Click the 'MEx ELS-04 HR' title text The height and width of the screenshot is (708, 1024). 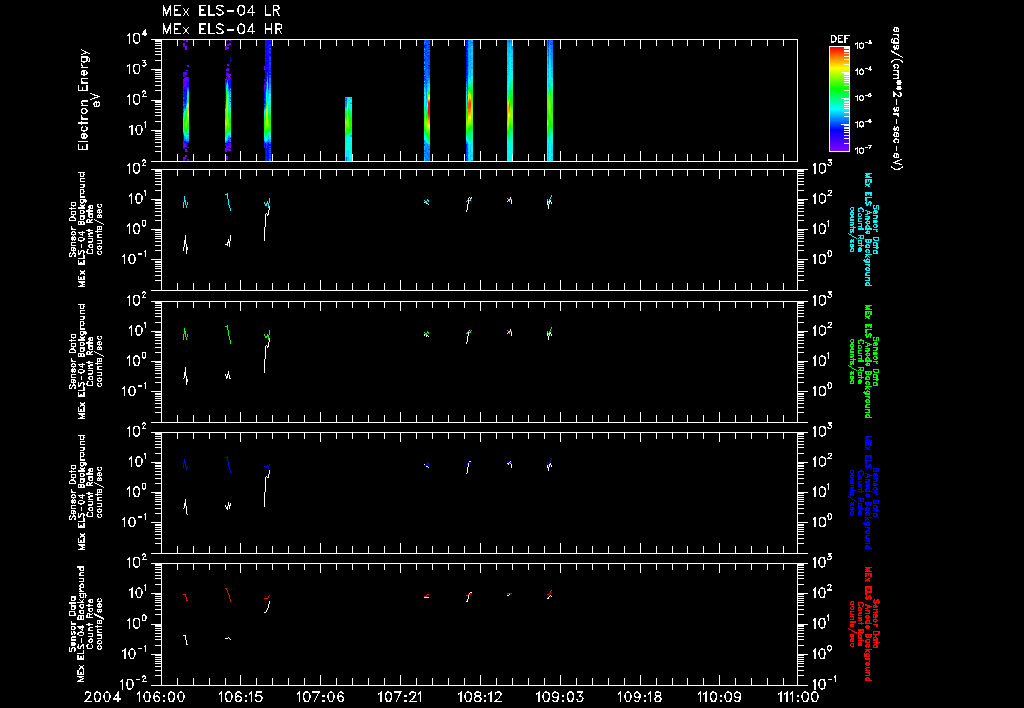click(x=222, y=29)
